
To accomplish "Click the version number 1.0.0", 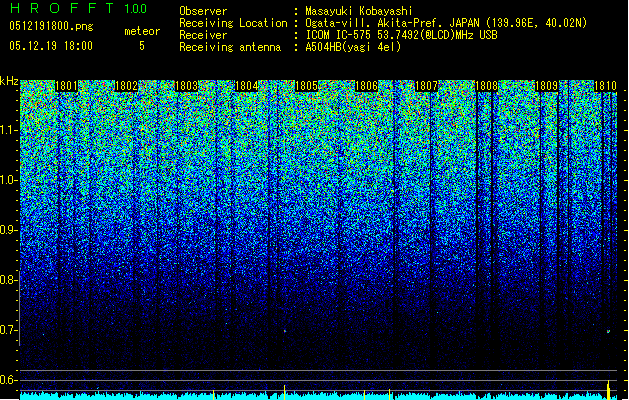I will 136,8.
